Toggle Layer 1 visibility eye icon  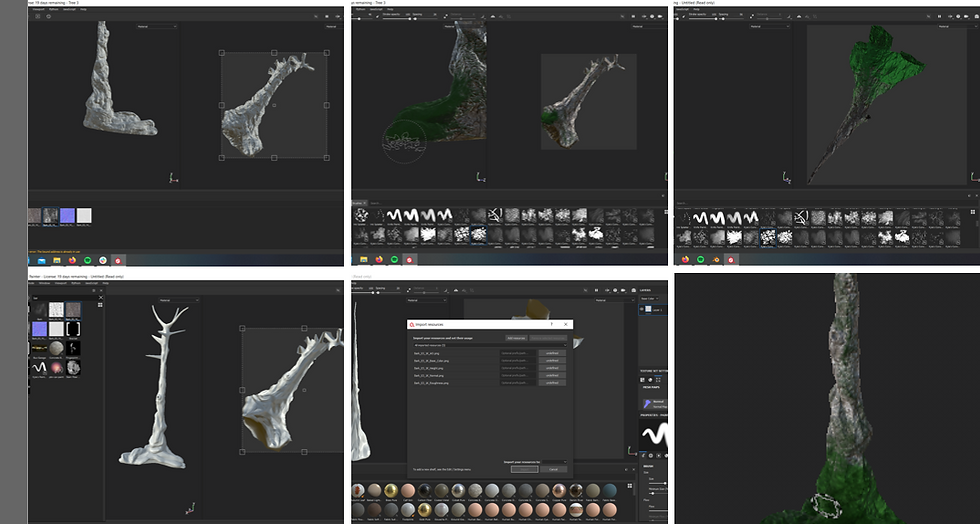642,310
